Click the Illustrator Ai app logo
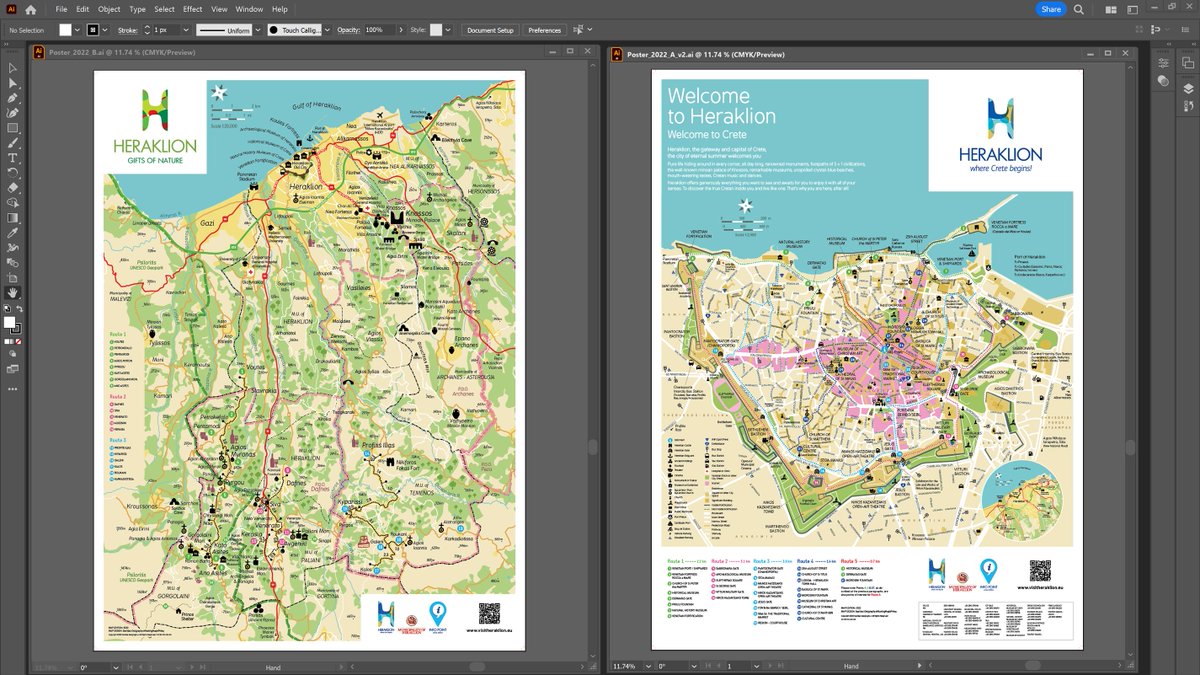 (x=11, y=9)
